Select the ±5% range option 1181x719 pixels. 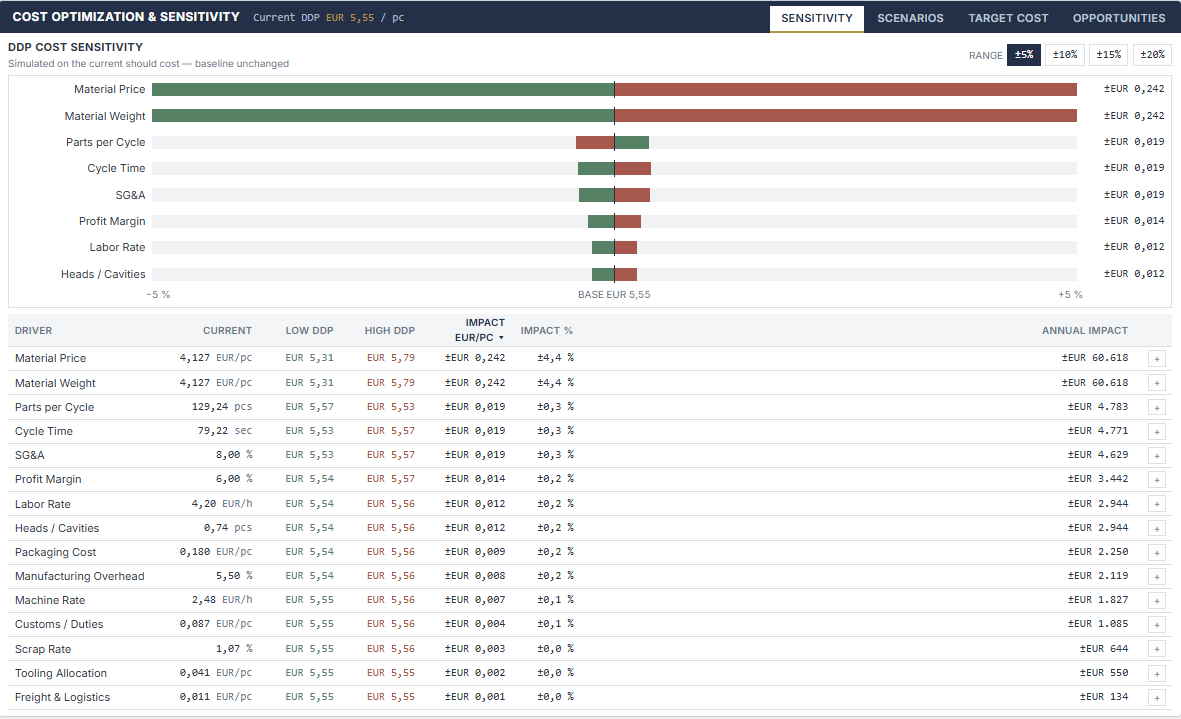pos(1024,55)
